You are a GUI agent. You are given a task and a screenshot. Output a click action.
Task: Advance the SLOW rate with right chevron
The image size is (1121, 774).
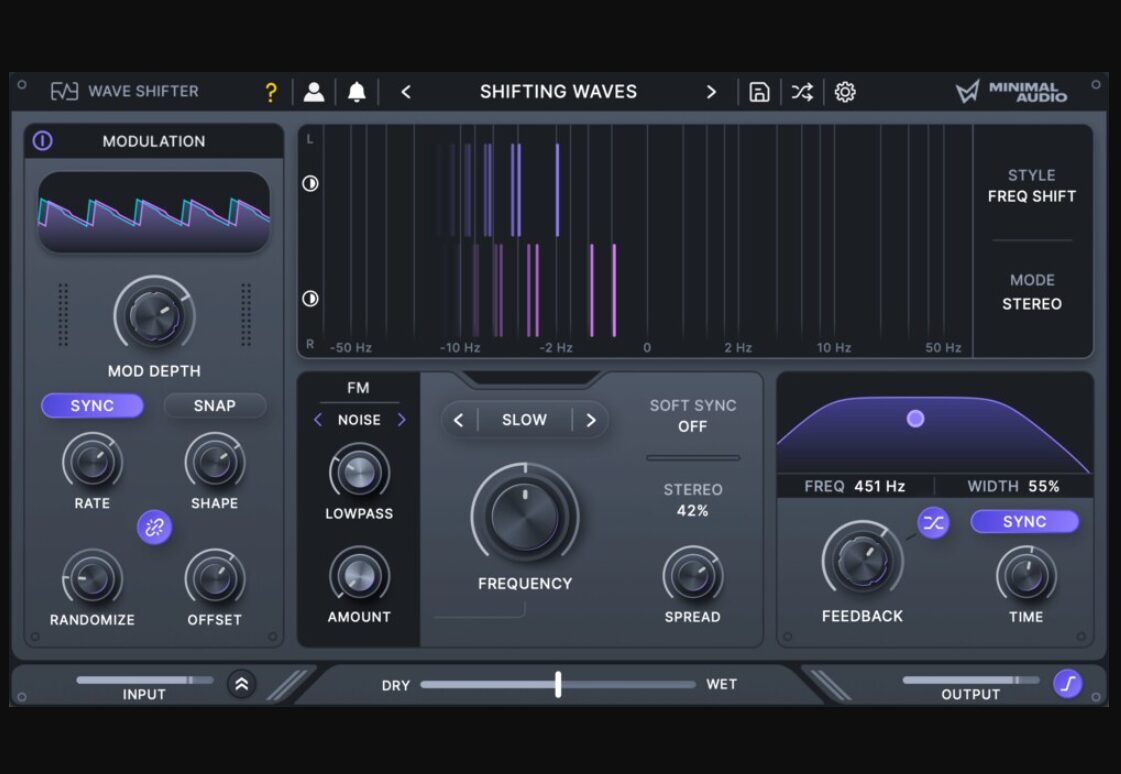(x=590, y=420)
